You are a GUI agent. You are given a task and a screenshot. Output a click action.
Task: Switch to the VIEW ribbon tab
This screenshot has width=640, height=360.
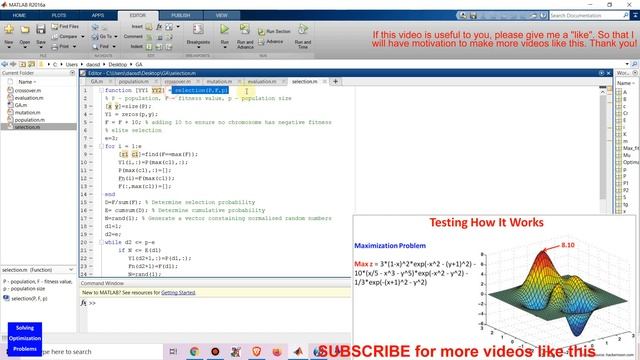pos(221,16)
